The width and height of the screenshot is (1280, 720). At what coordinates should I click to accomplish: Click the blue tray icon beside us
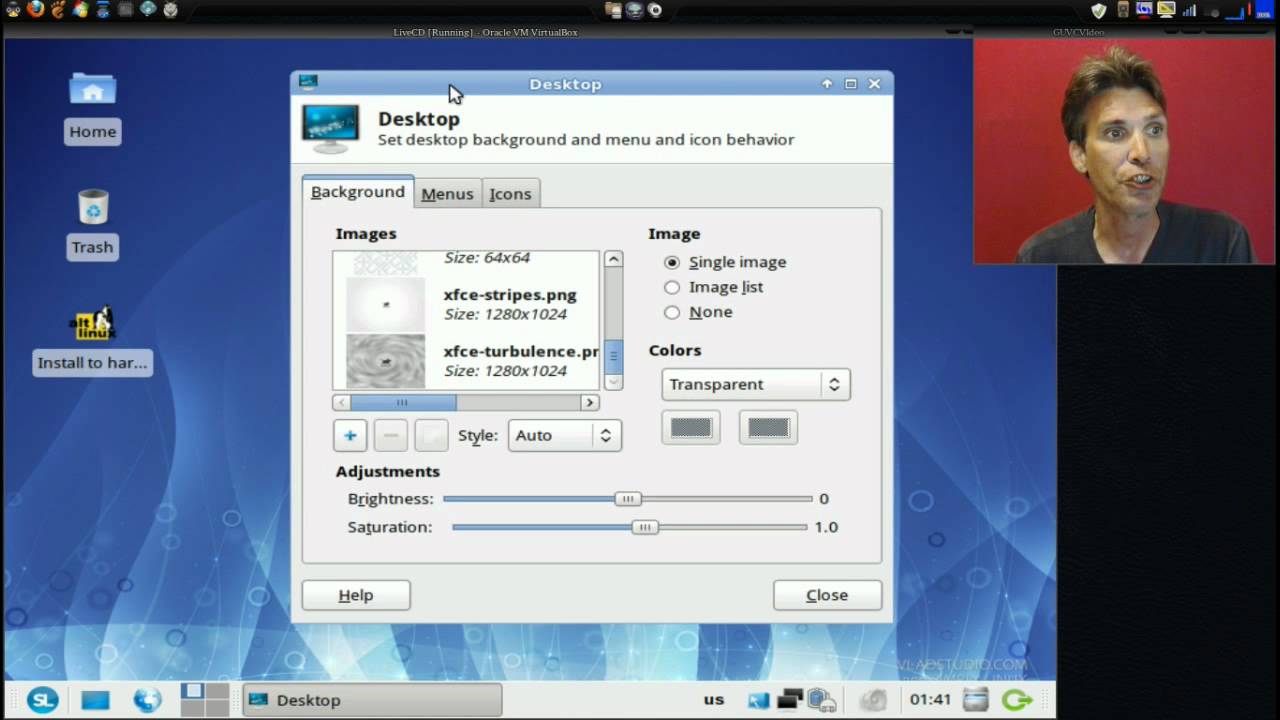pos(758,700)
